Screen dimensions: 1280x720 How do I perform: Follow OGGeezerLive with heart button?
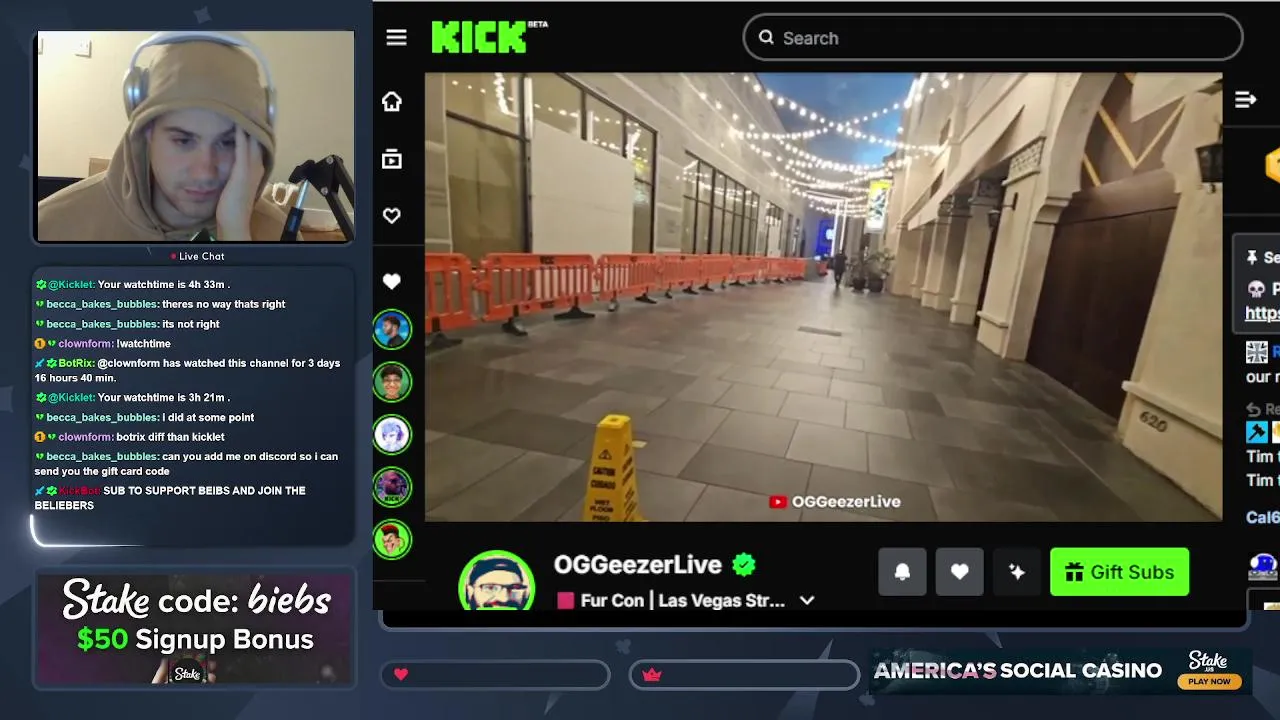[959, 572]
